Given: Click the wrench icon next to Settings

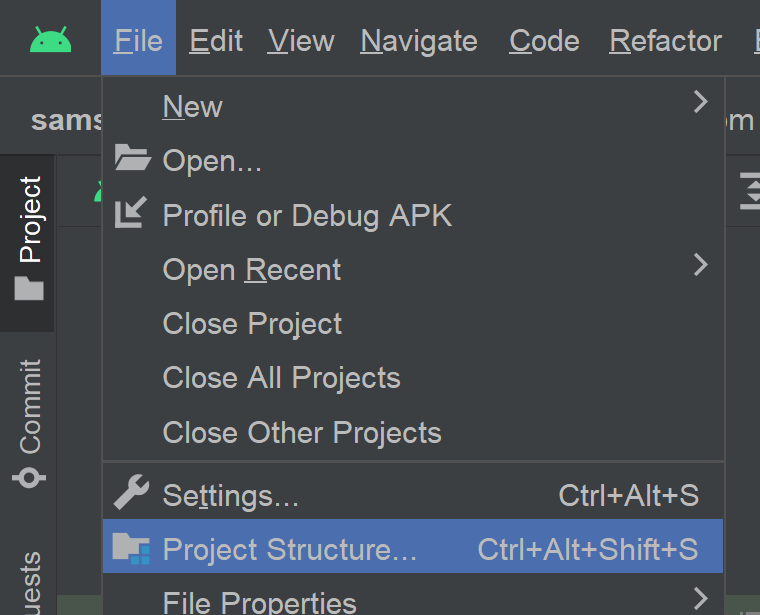Looking at the screenshot, I should [131, 492].
